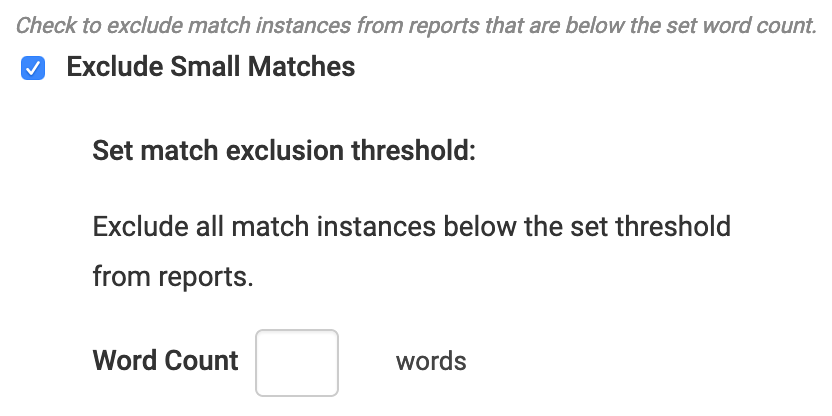Click the word "below" in non-italic description
This screenshot has width=832, height=416.
point(484,226)
